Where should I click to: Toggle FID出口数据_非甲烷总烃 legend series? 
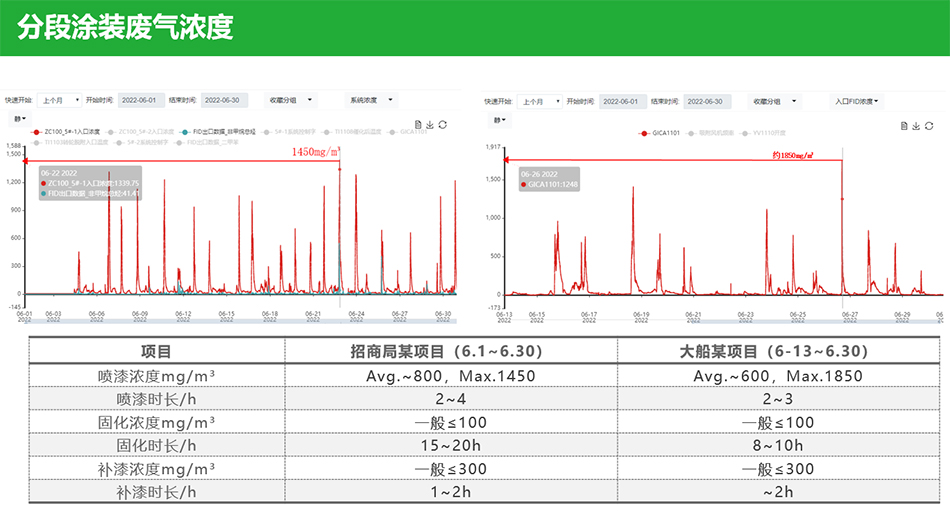tap(219, 132)
